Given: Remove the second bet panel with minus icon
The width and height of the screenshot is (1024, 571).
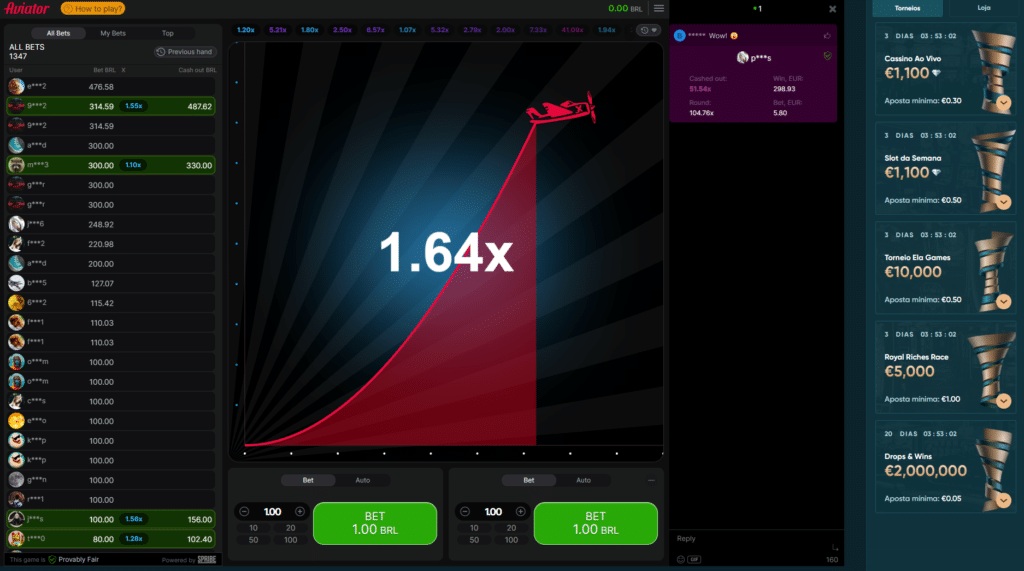Looking at the screenshot, I should point(651,480).
